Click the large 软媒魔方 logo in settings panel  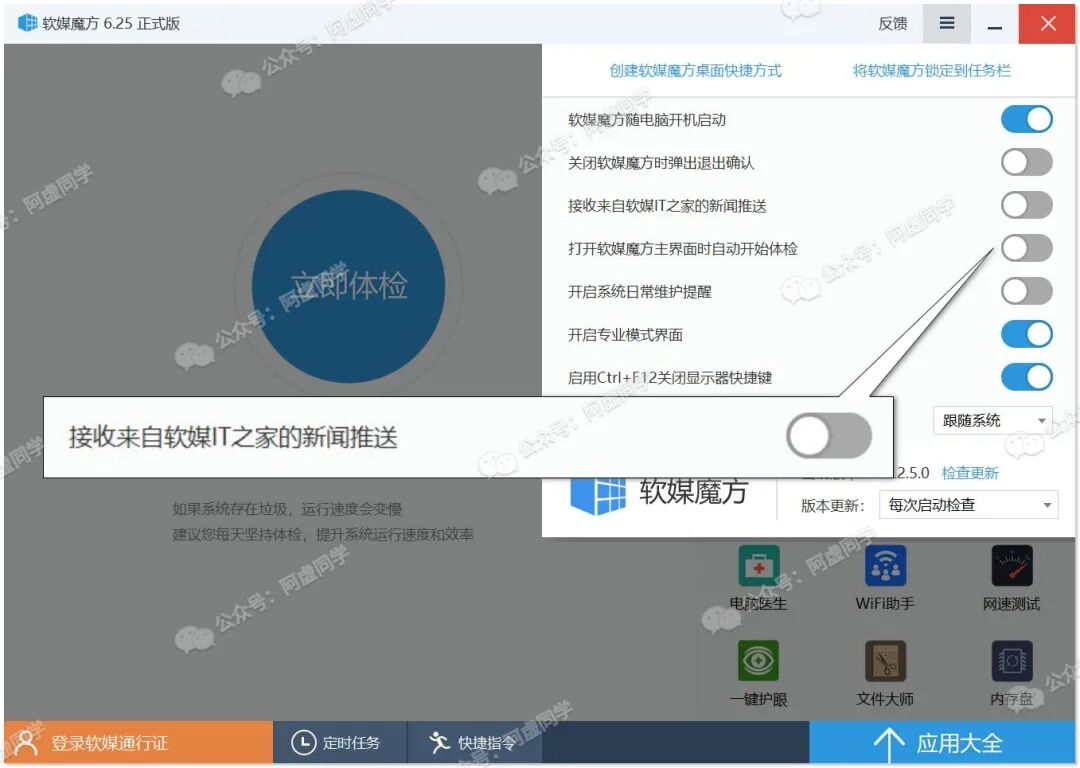598,495
